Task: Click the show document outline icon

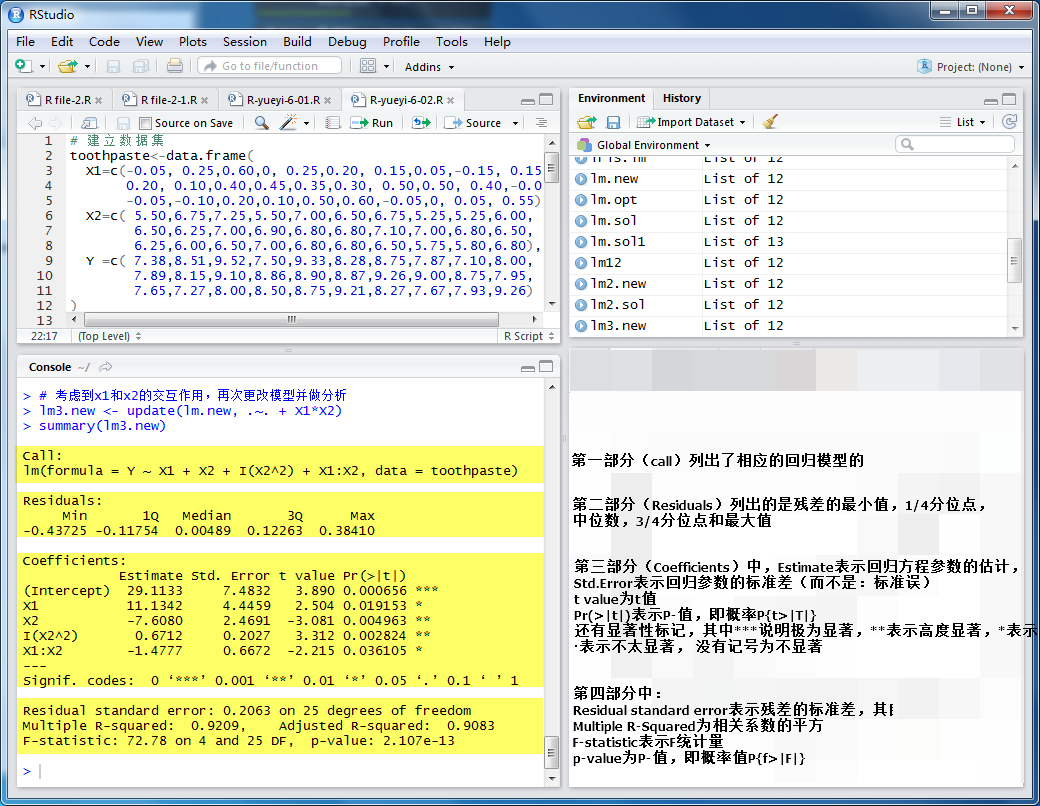Action: (541, 123)
